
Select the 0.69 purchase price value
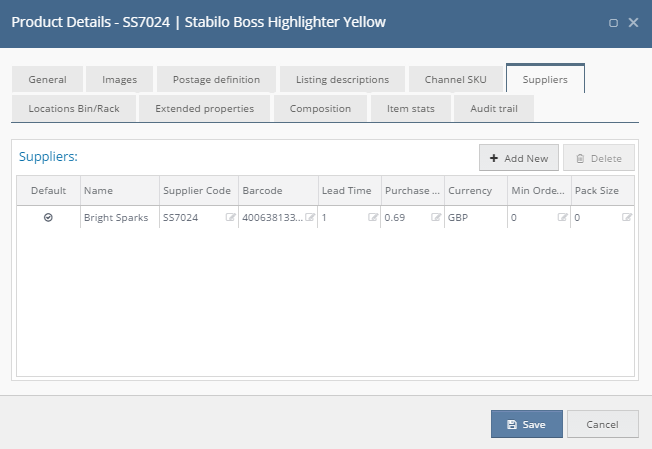[395, 217]
